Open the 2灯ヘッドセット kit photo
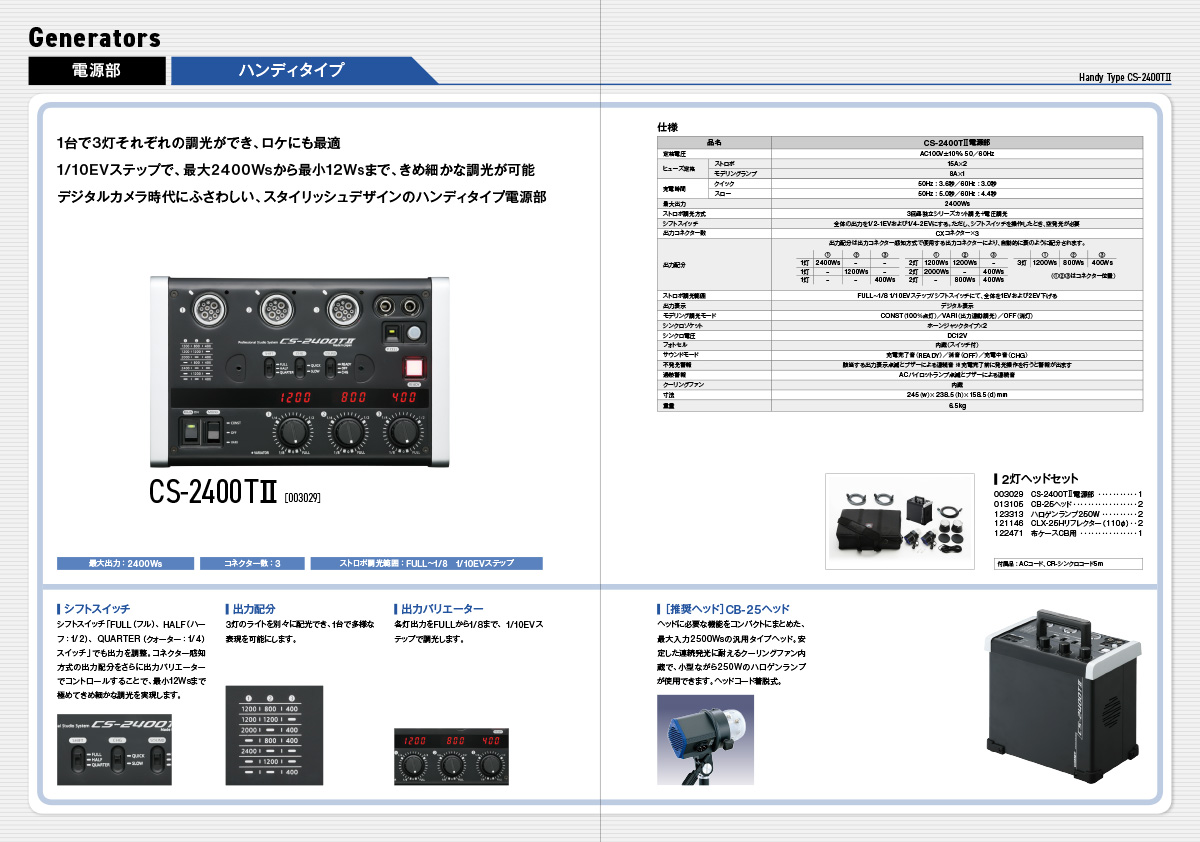Screen dimensions: 1200x842 tap(899, 521)
